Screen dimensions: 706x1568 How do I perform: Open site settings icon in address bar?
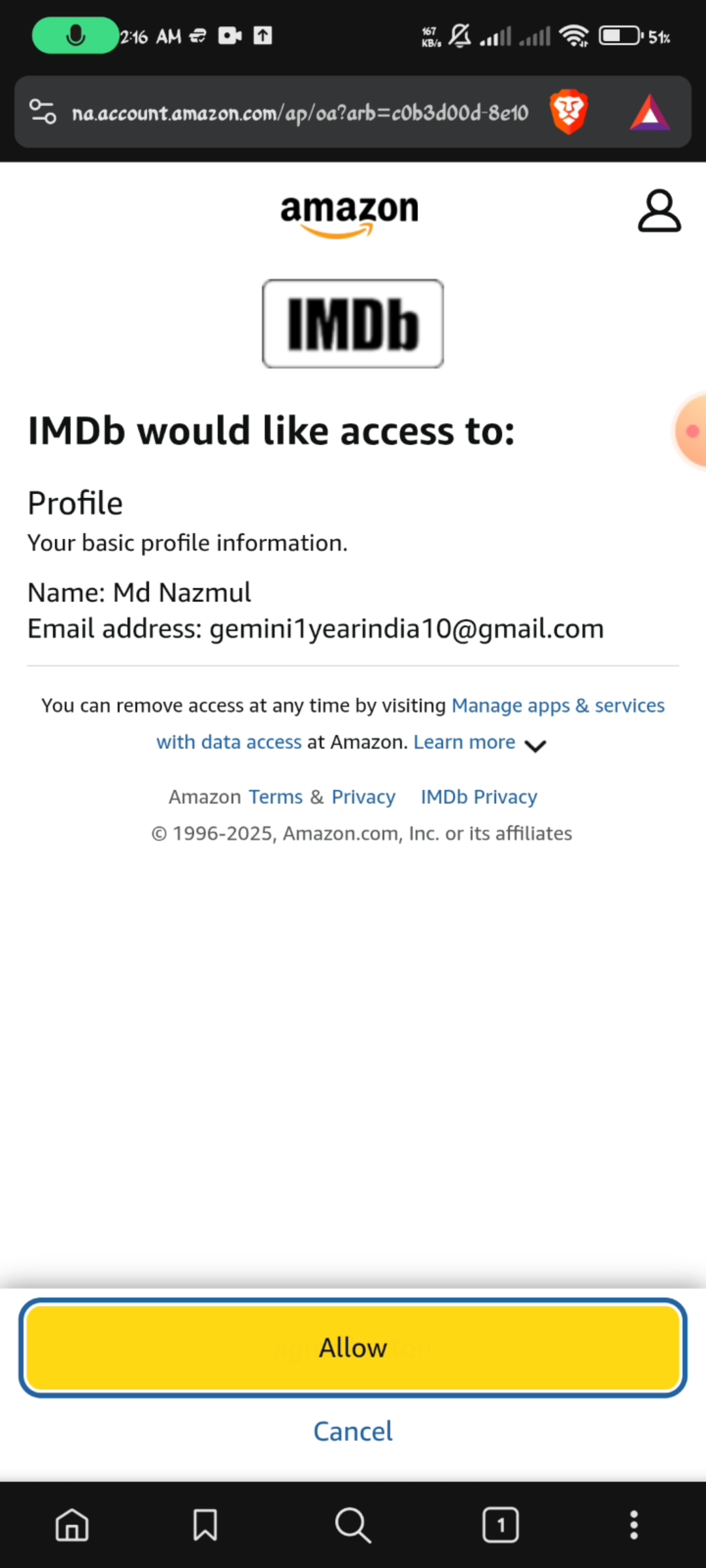pyautogui.click(x=43, y=112)
